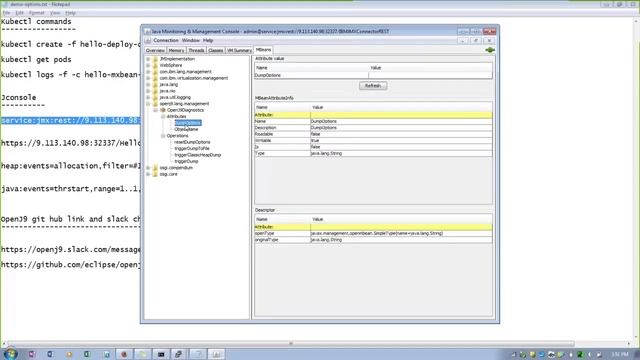Click highlighted service:jmx:rest line in Notepad
Screen dimensions: 640x360
(x=70, y=121)
